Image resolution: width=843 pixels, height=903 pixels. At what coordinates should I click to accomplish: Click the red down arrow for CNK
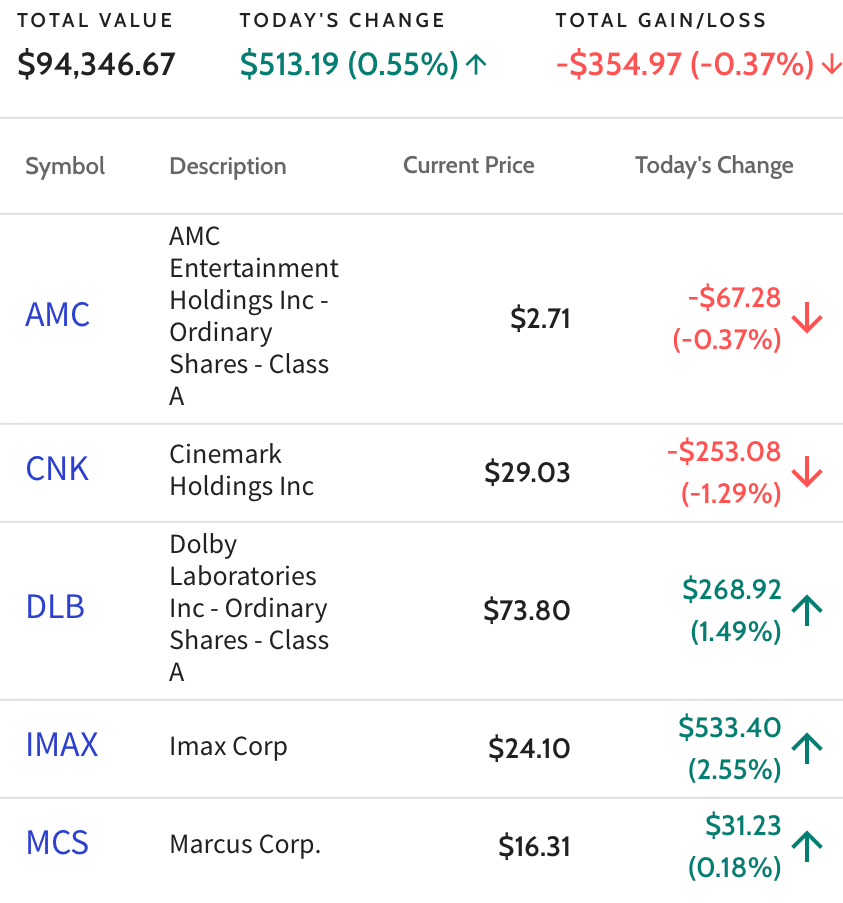point(807,472)
